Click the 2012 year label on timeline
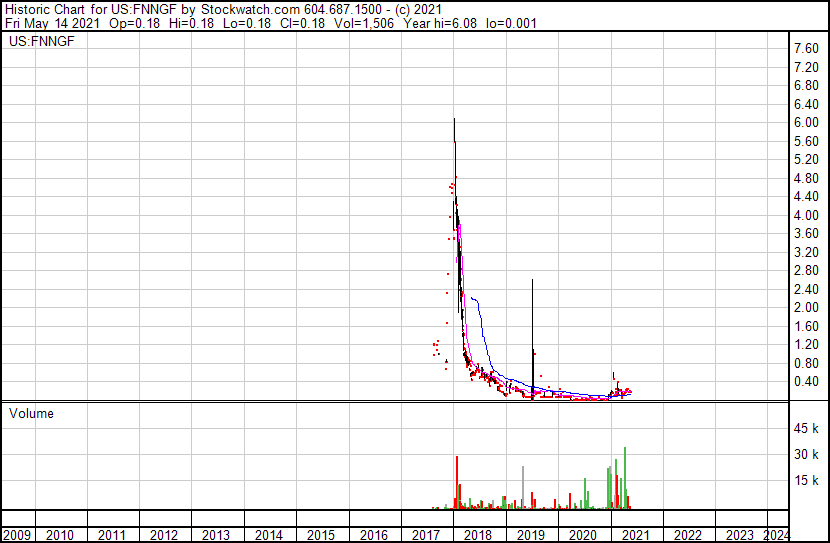This screenshot has height=543, width=830. (164, 535)
